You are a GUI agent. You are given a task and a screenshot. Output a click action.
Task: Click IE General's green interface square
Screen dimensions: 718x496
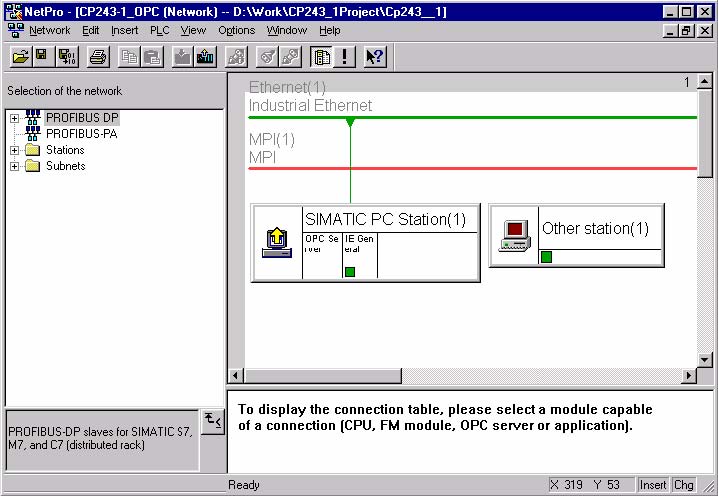coord(350,272)
